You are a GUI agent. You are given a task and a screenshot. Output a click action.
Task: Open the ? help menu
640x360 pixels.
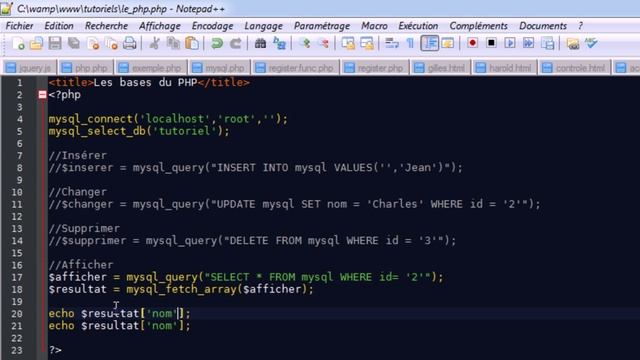[580, 26]
